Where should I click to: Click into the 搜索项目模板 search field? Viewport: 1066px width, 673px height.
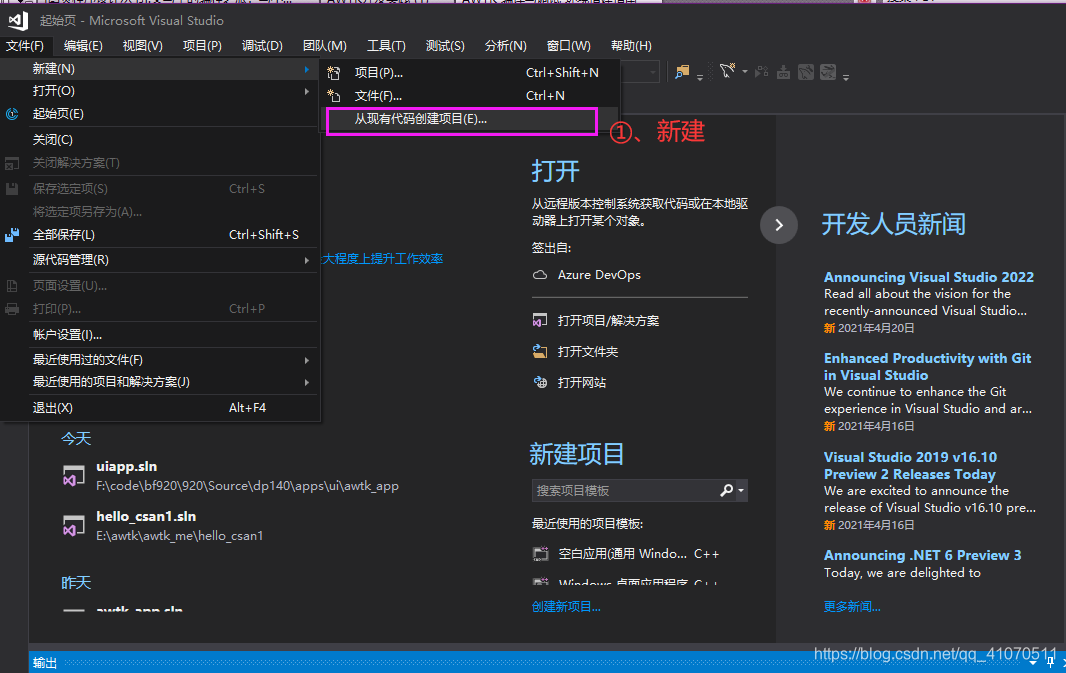625,490
